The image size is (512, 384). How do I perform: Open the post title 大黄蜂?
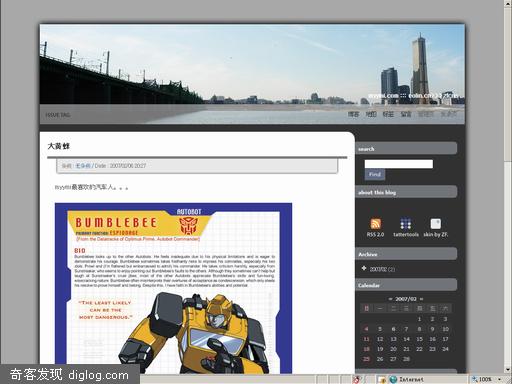click(x=59, y=146)
